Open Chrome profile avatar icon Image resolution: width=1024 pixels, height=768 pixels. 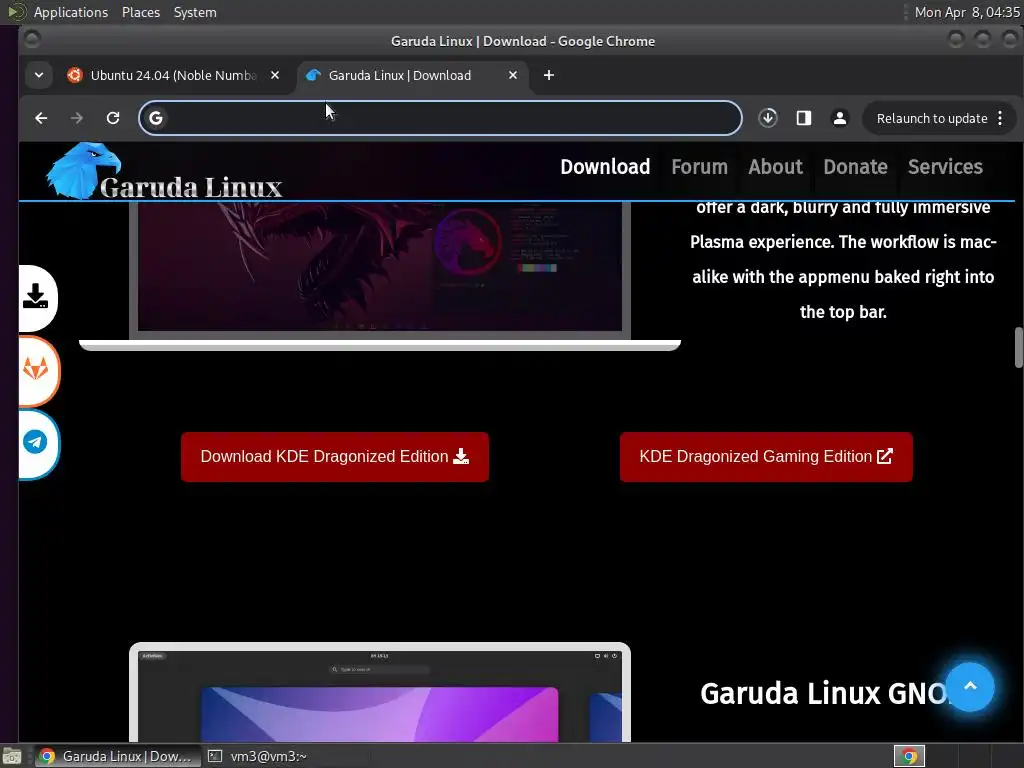click(x=840, y=118)
